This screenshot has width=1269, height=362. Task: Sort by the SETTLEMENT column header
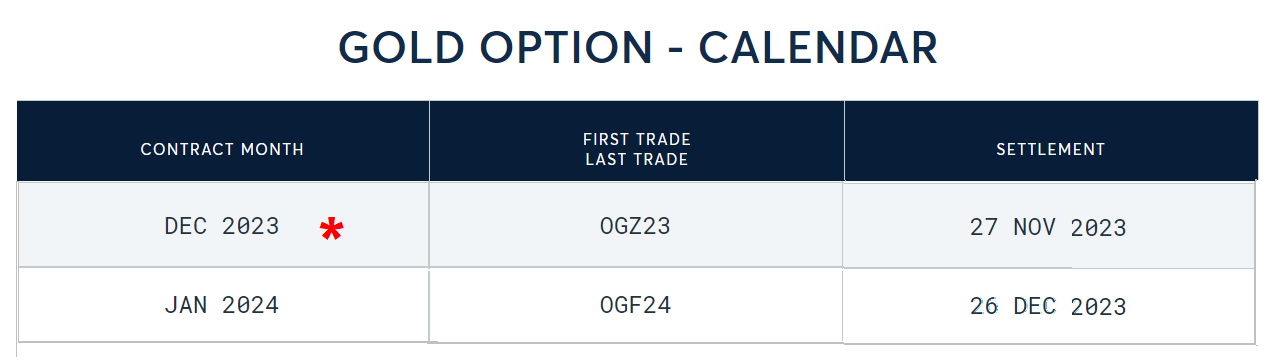[1051, 149]
